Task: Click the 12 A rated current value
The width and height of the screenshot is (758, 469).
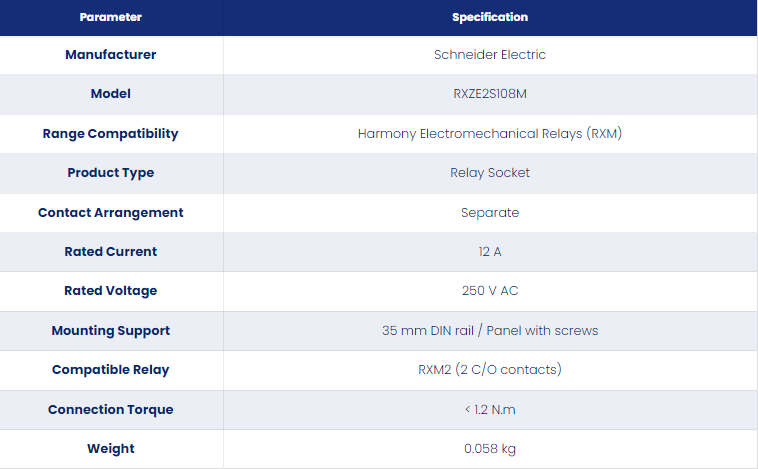Action: pyautogui.click(x=490, y=251)
